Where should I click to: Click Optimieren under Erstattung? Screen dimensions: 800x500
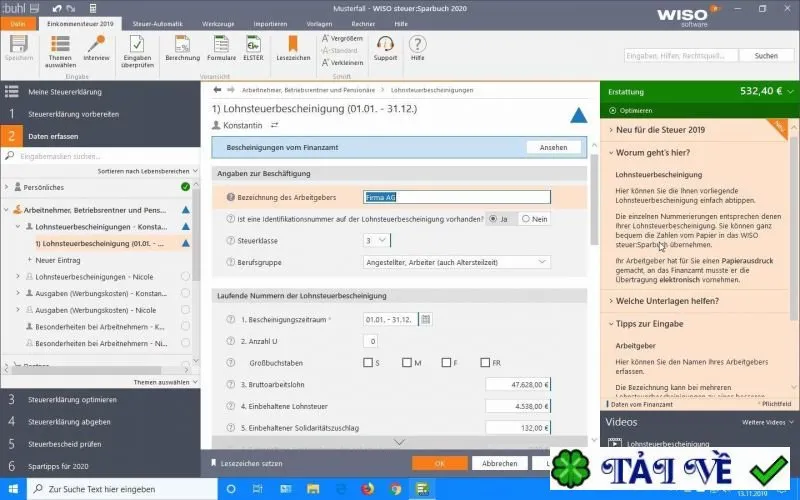(631, 111)
